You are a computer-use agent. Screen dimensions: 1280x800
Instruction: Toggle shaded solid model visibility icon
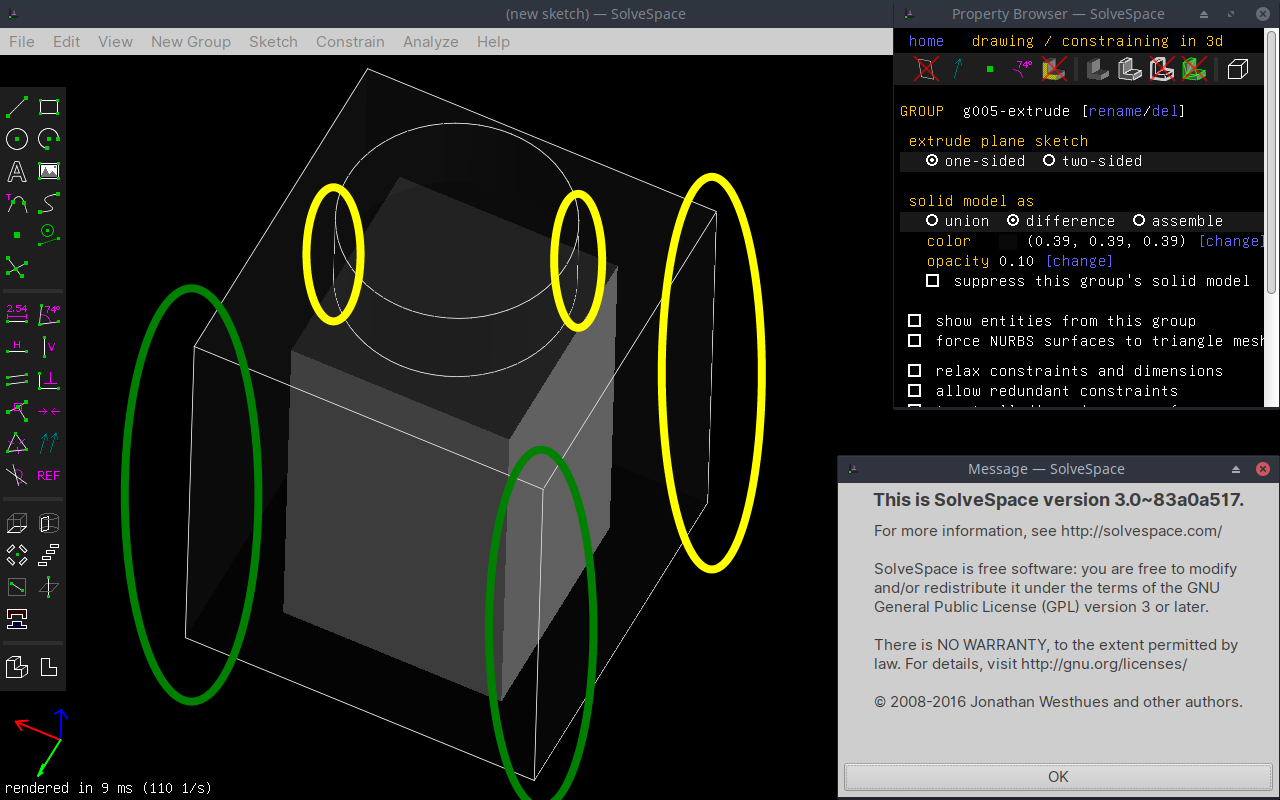click(x=1098, y=69)
